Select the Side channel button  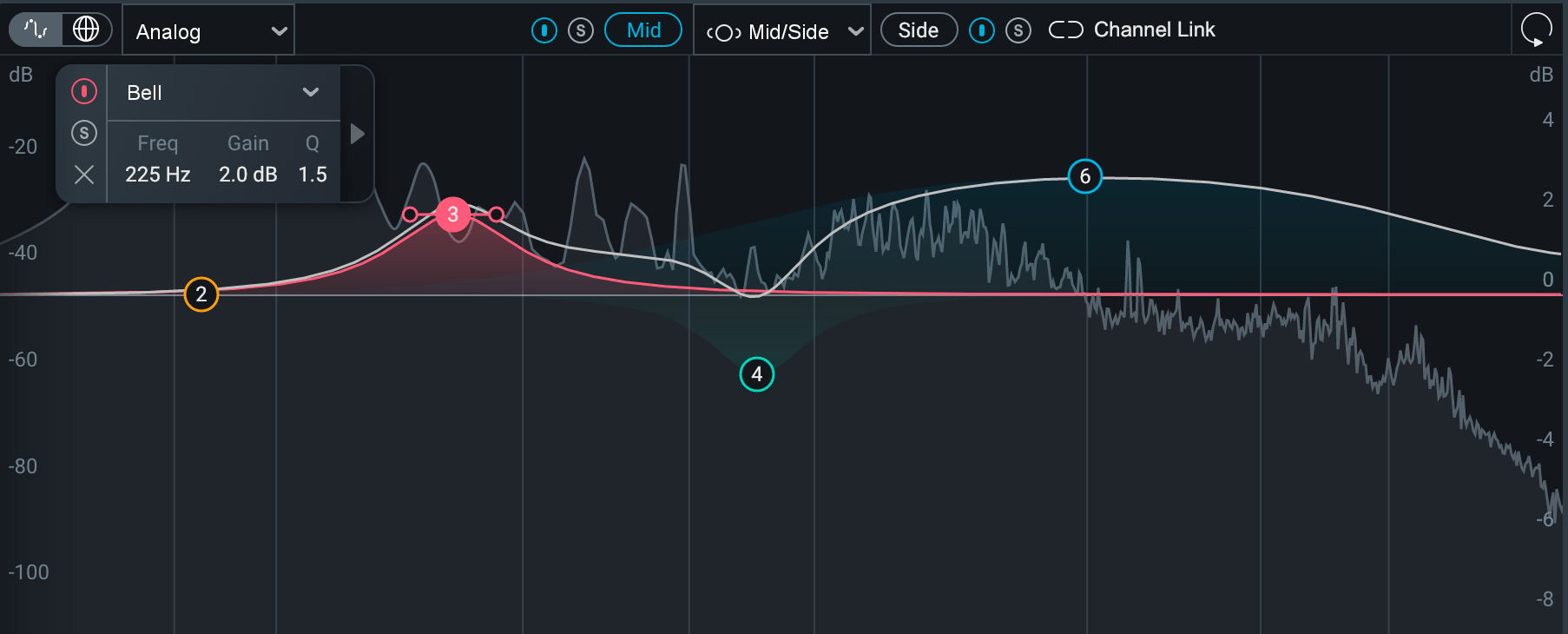click(x=919, y=30)
